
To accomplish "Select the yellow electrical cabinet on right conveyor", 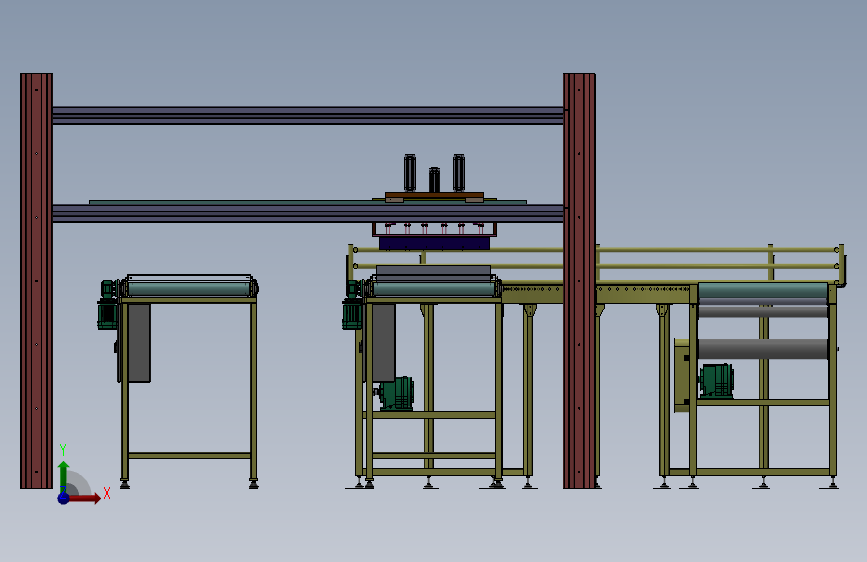I will point(682,375).
